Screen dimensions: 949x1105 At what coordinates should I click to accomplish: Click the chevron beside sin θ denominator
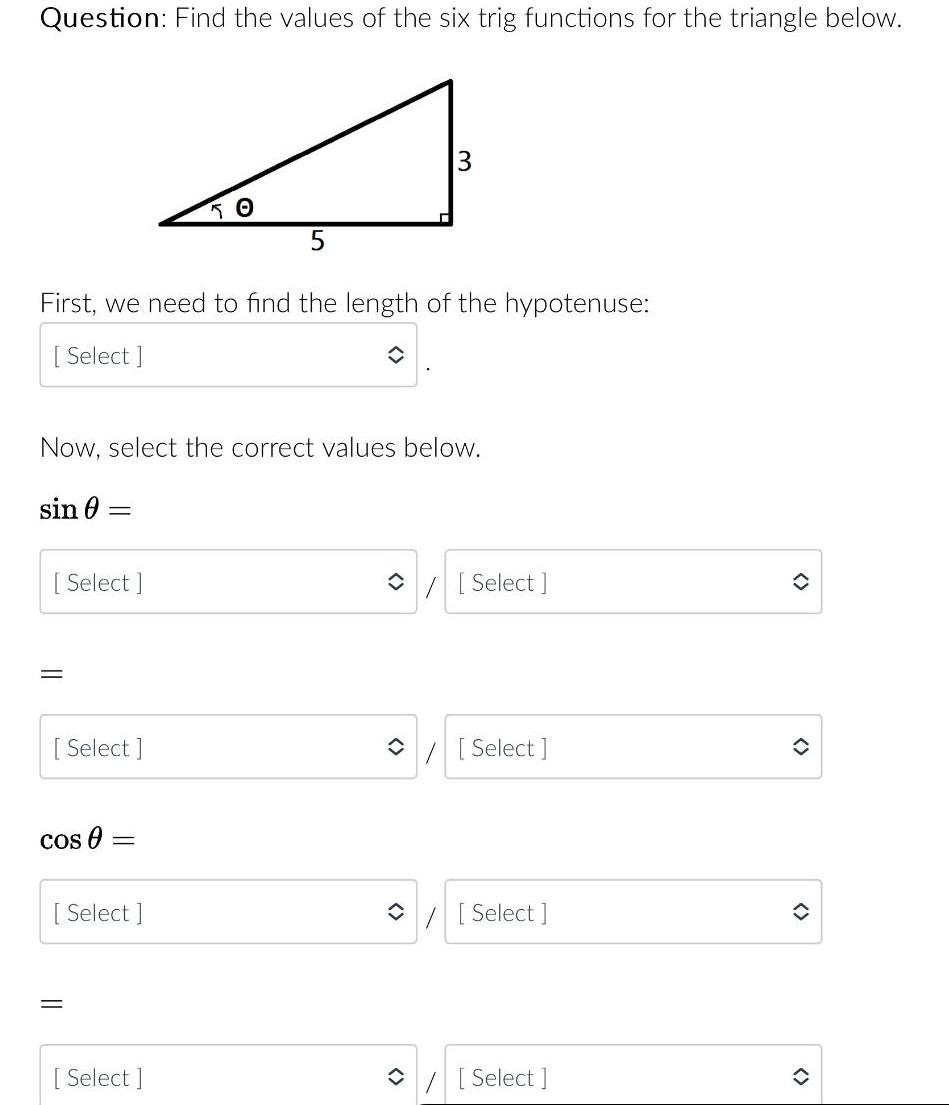(801, 581)
